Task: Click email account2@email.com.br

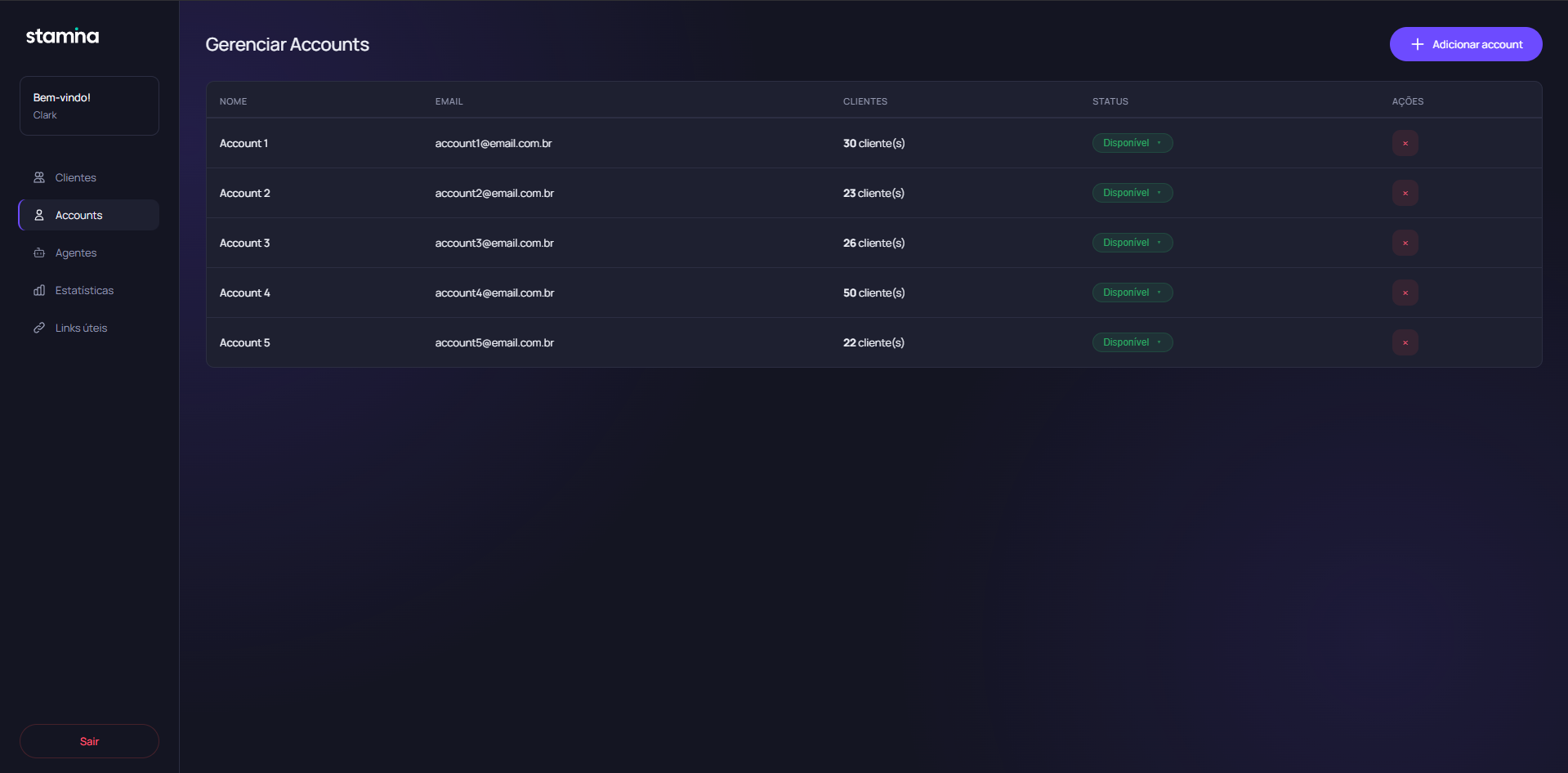Action: (x=494, y=193)
